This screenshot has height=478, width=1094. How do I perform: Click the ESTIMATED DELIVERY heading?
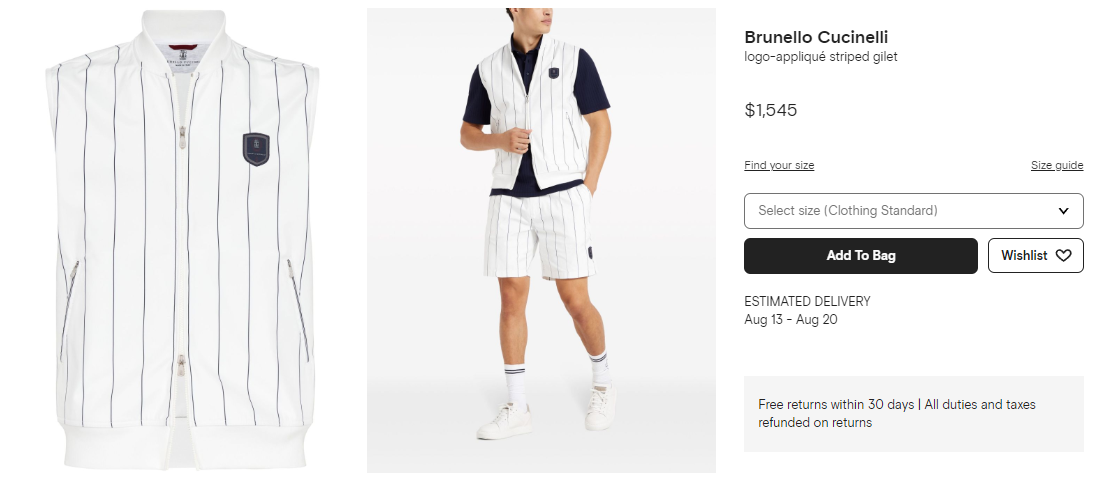point(807,301)
